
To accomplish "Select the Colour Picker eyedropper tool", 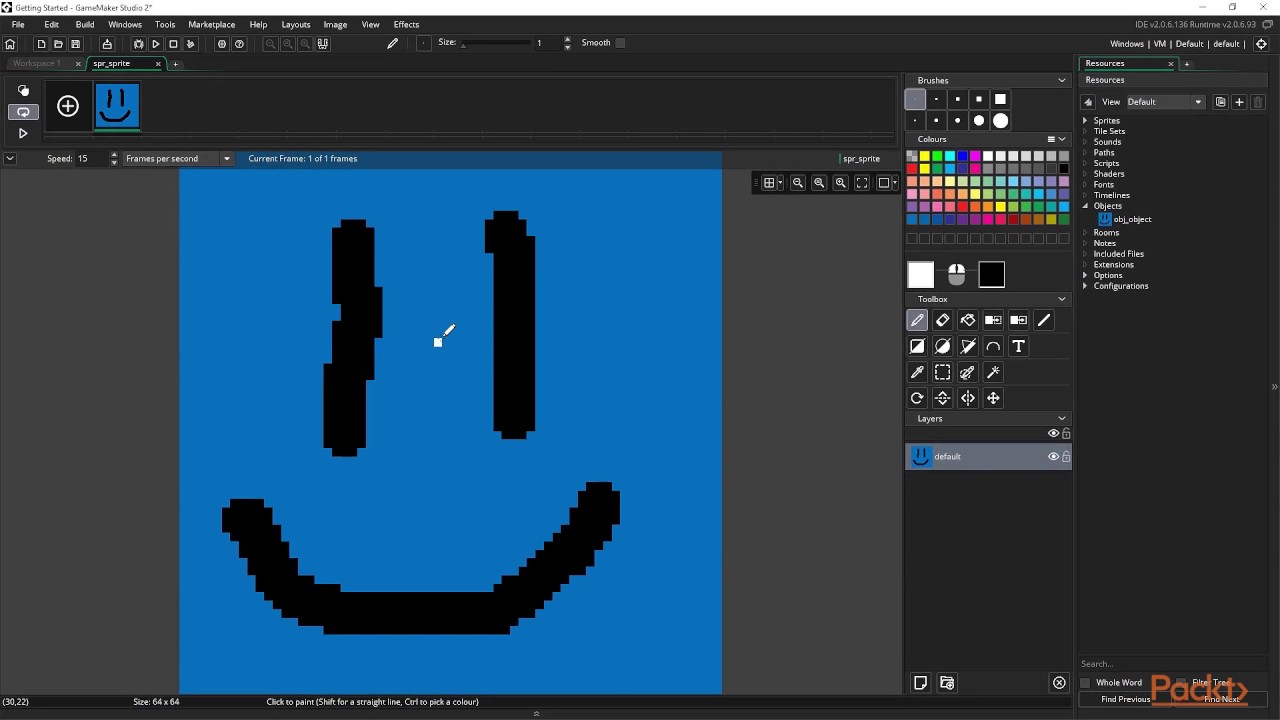I will [x=917, y=372].
